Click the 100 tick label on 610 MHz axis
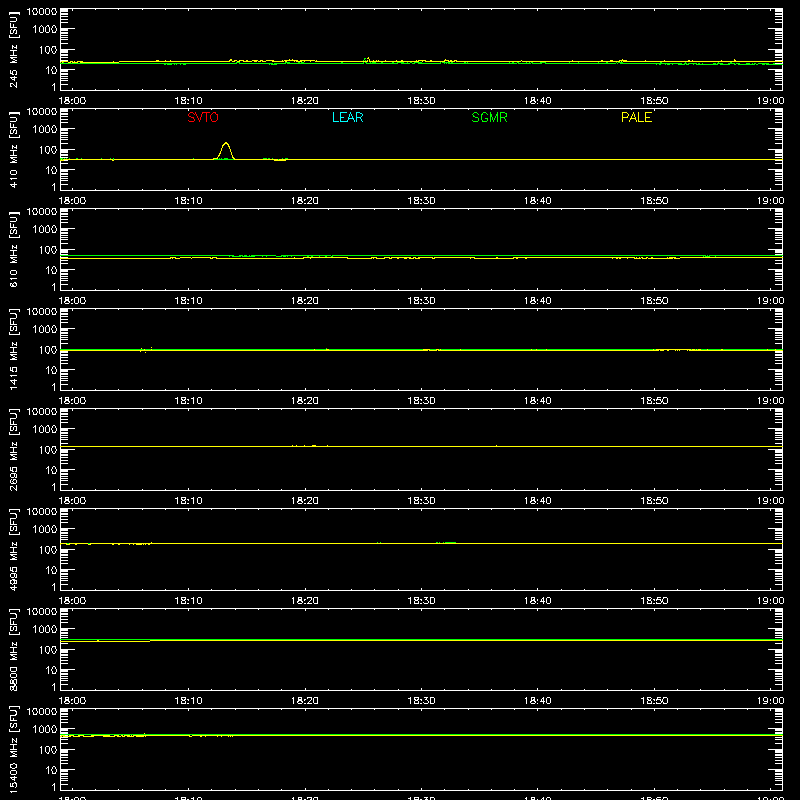Screen dimensions: 800x800 click(48, 250)
